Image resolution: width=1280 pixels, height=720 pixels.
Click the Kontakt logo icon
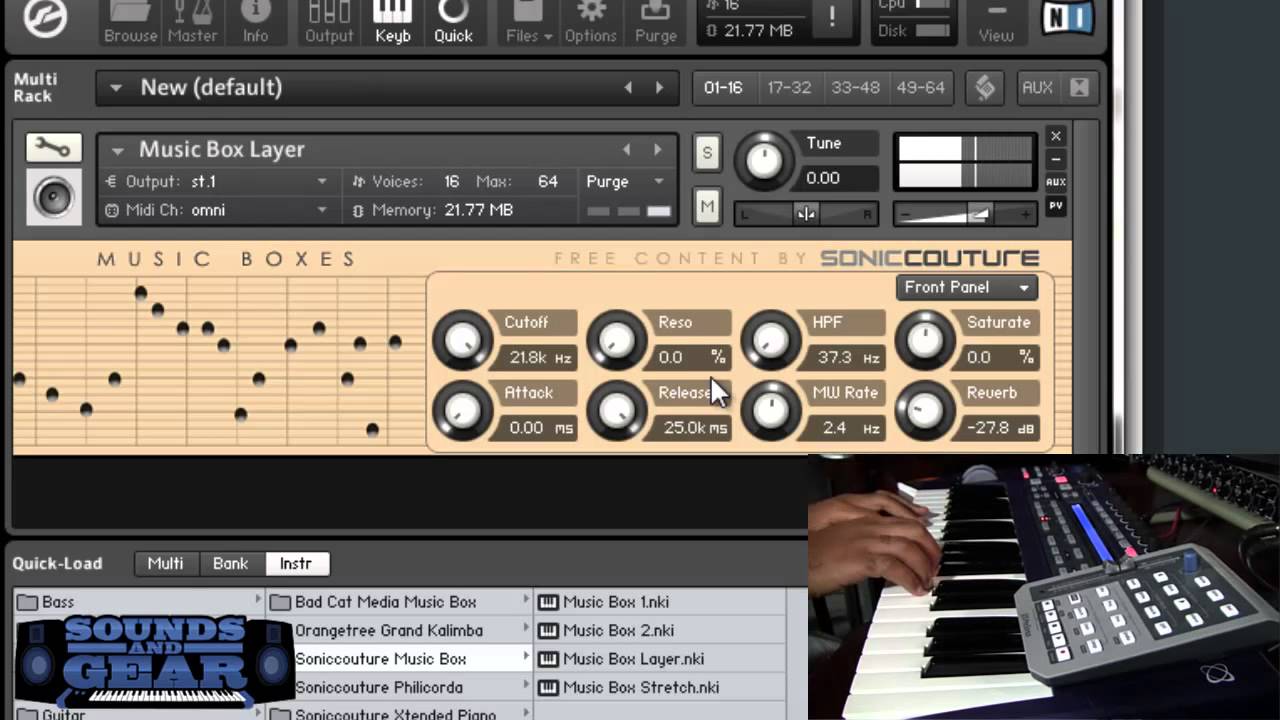pos(45,18)
